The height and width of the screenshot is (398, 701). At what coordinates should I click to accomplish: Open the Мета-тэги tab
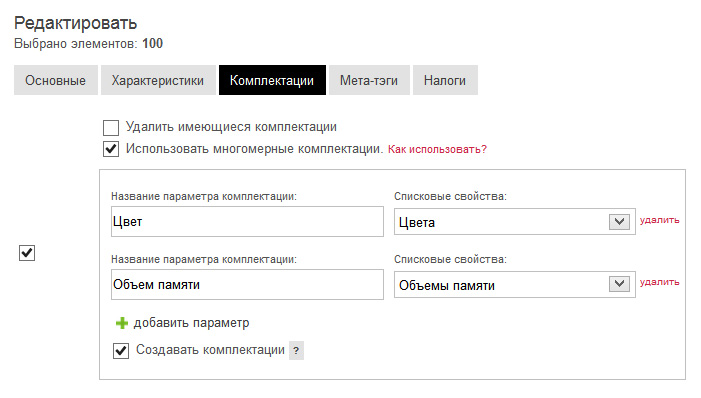[369, 80]
